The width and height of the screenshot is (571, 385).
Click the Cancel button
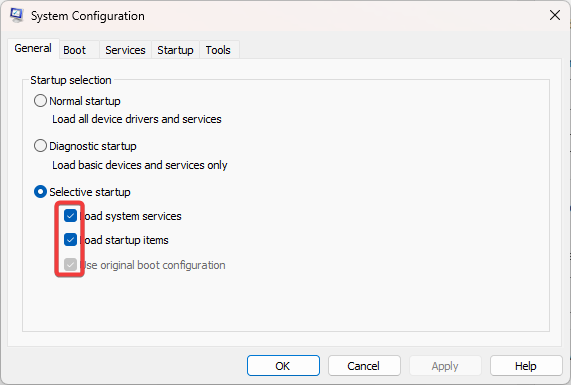click(364, 366)
